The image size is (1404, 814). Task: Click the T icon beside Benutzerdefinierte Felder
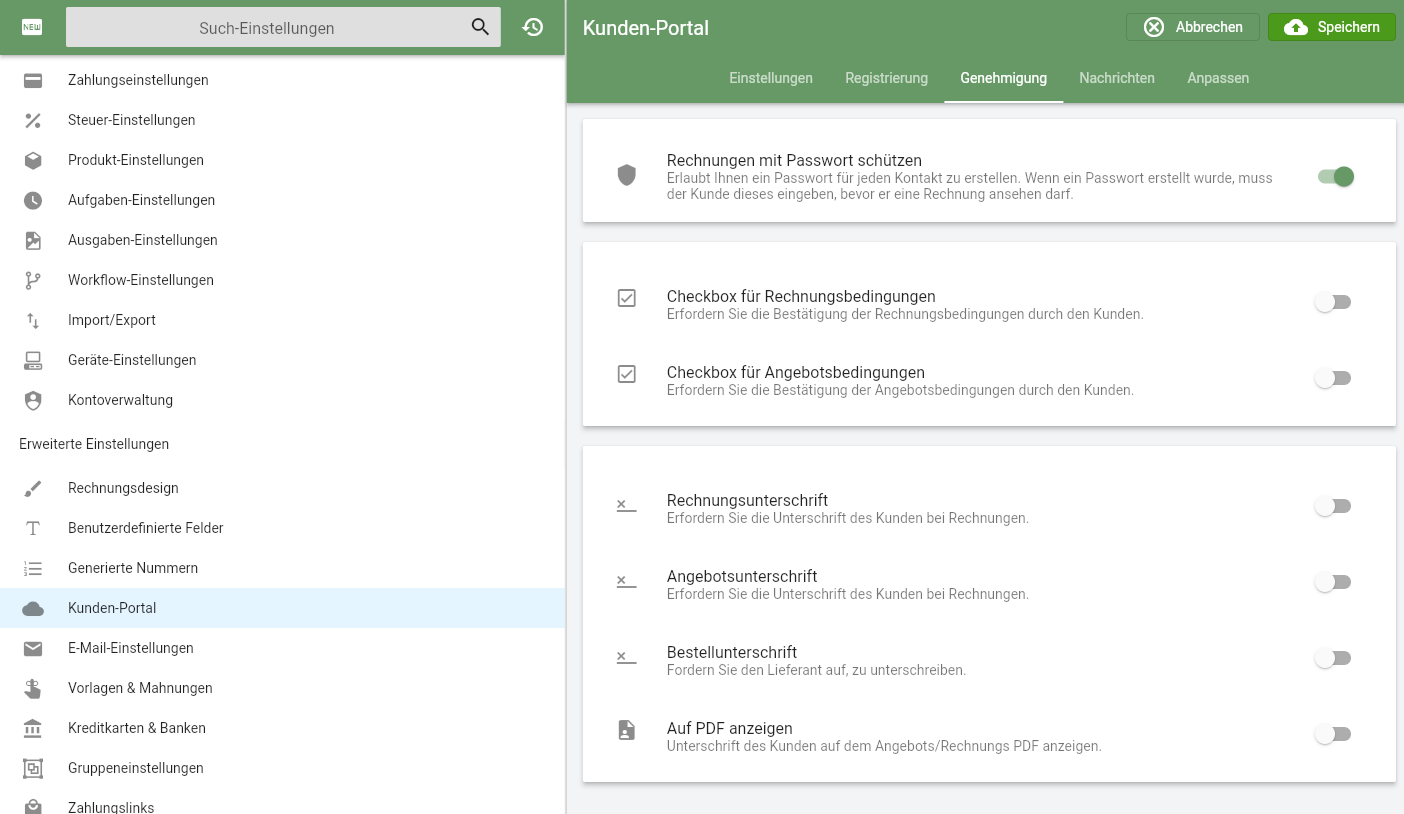tap(33, 528)
